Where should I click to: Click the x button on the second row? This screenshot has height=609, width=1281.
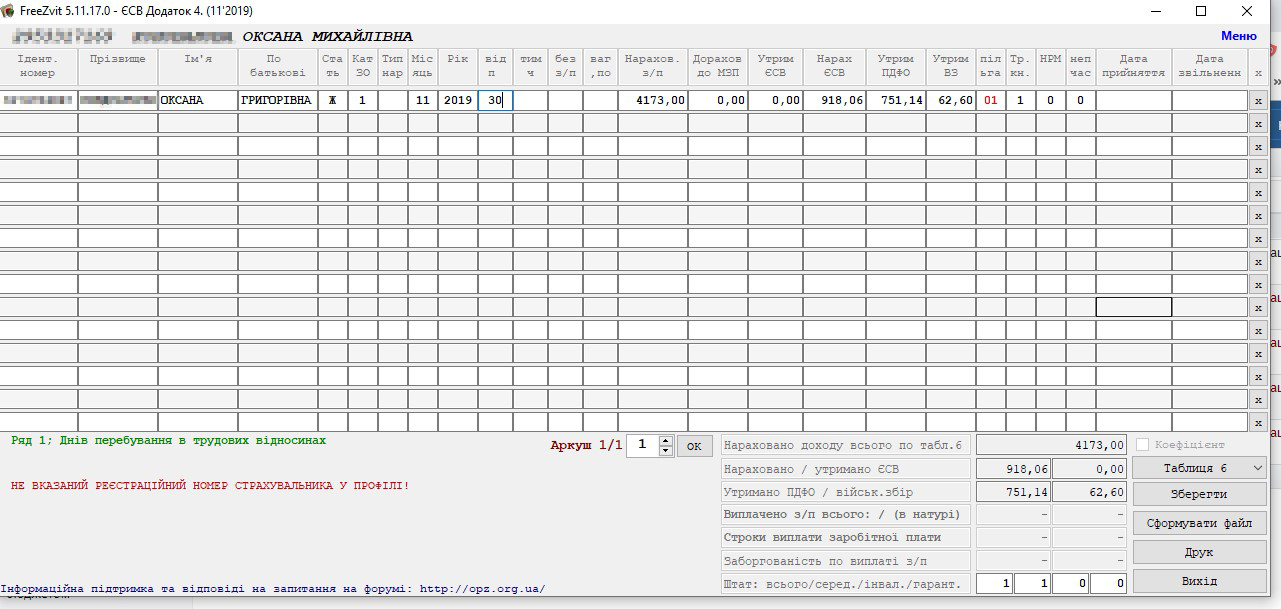coord(1258,123)
